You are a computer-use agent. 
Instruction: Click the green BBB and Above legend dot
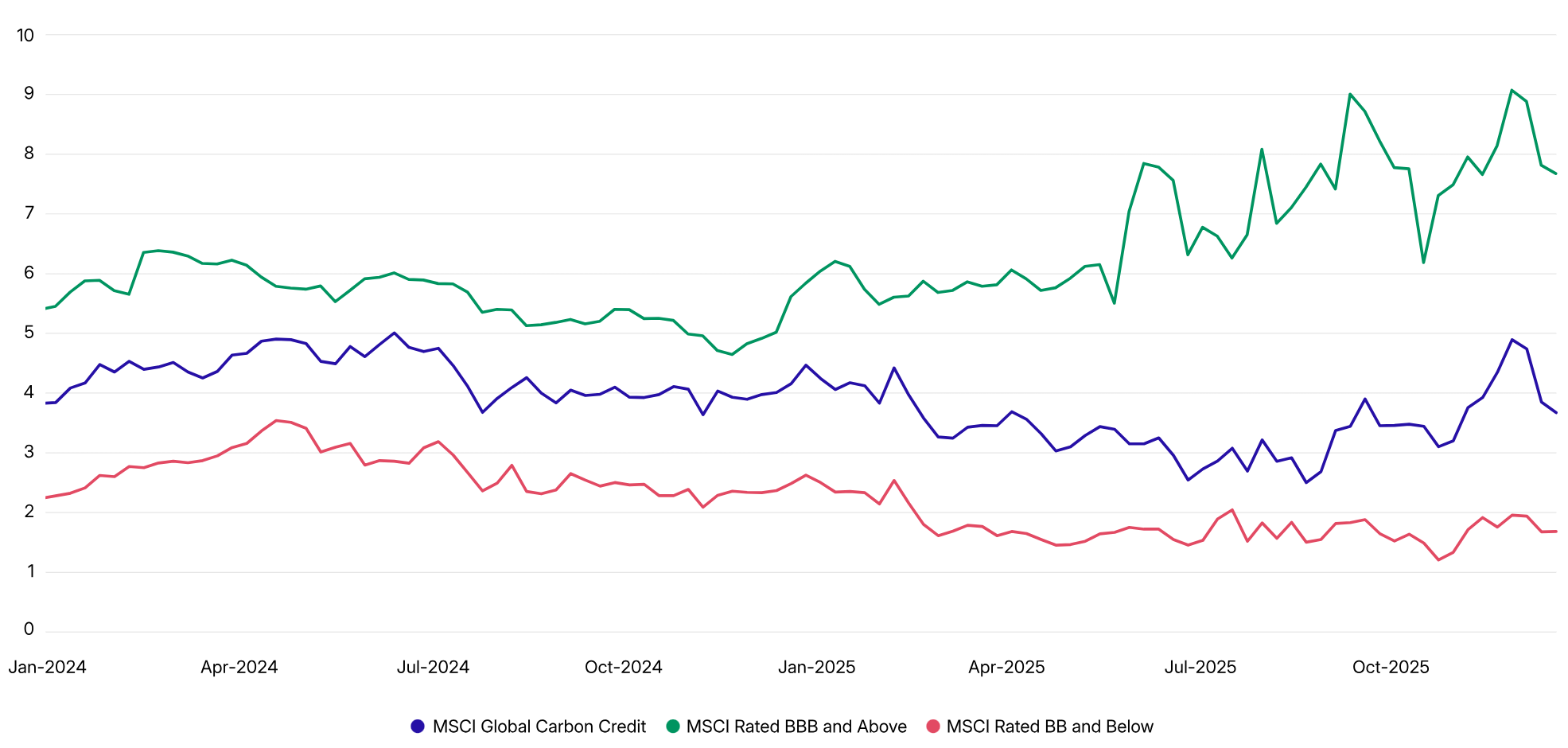point(673,726)
